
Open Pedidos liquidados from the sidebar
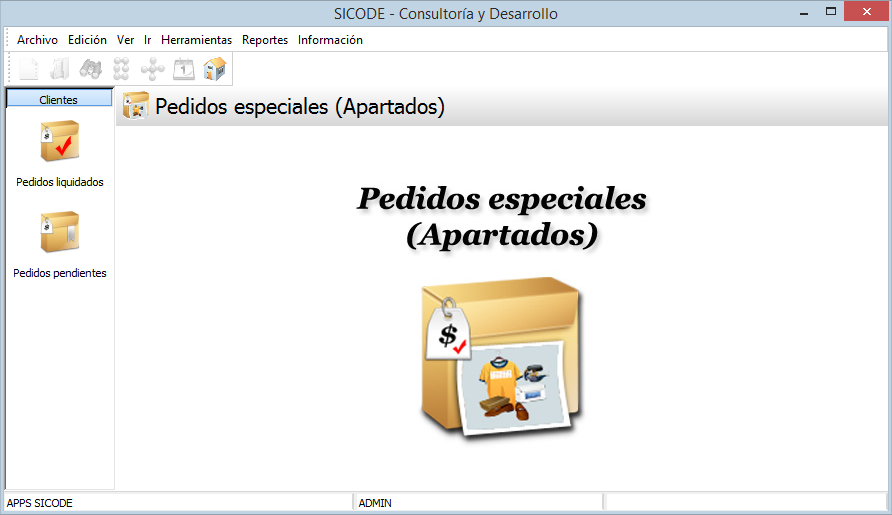point(59,155)
